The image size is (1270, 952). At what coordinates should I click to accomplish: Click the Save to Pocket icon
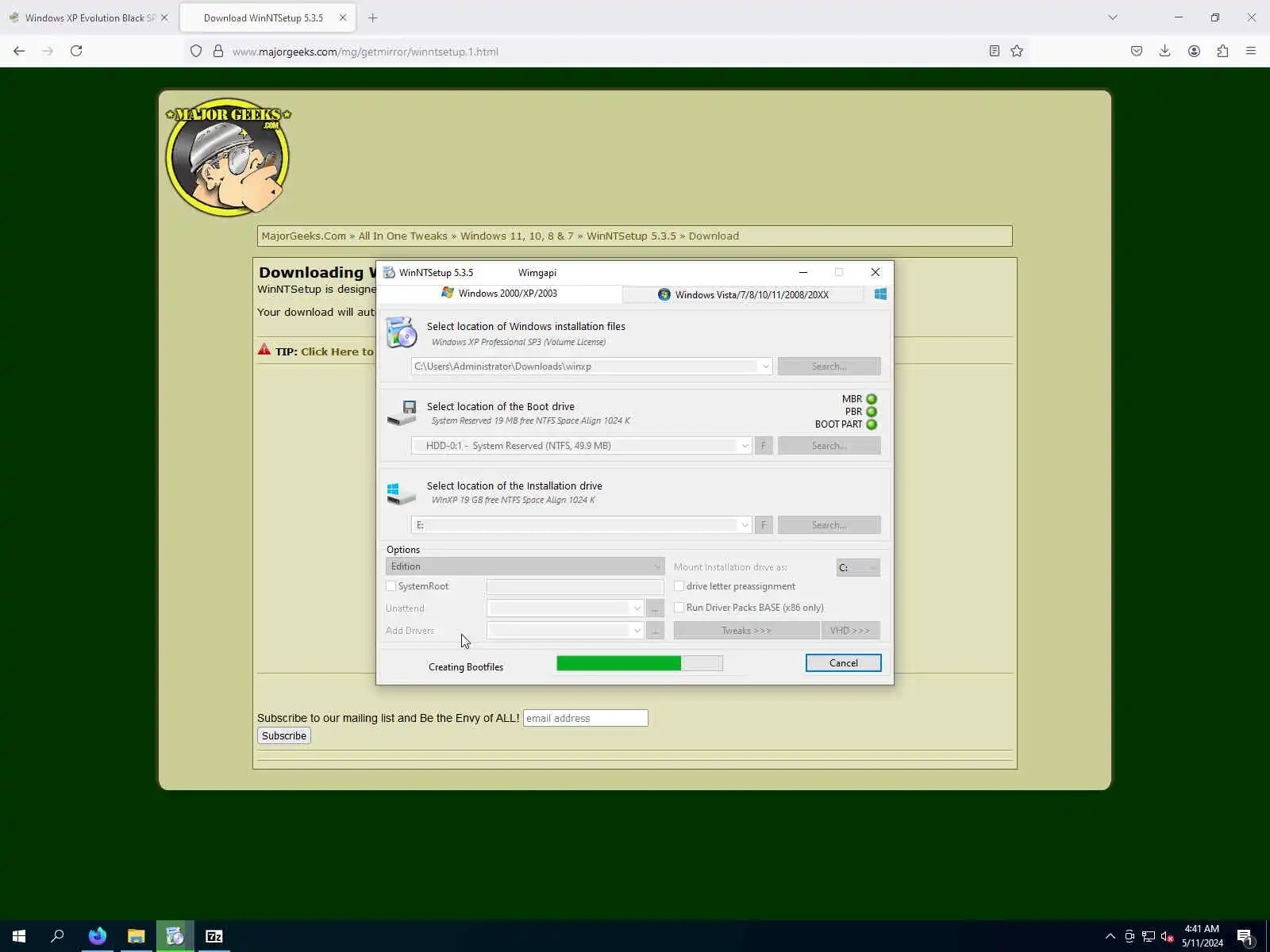pyautogui.click(x=1137, y=51)
